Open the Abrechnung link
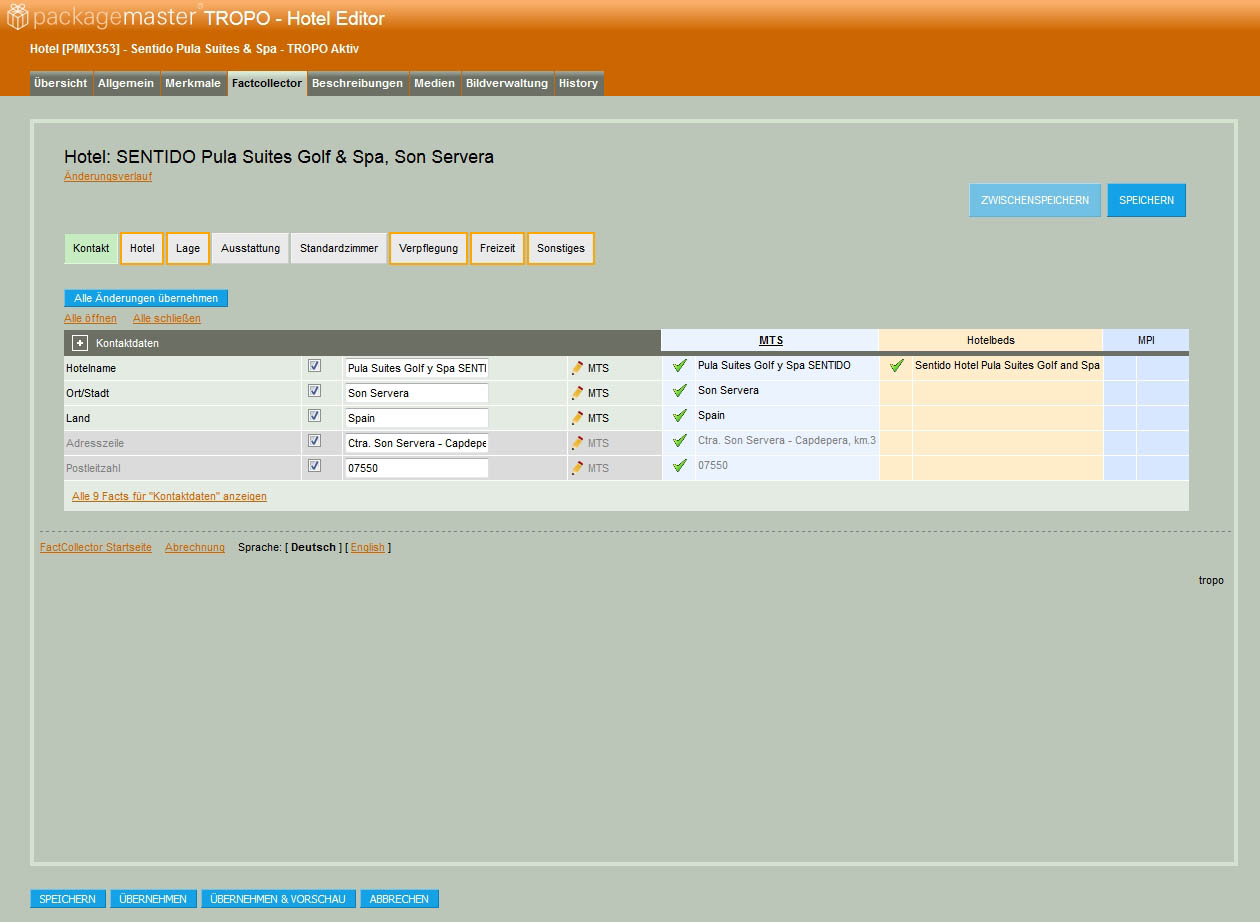Viewport: 1260px width, 922px height. tap(195, 547)
